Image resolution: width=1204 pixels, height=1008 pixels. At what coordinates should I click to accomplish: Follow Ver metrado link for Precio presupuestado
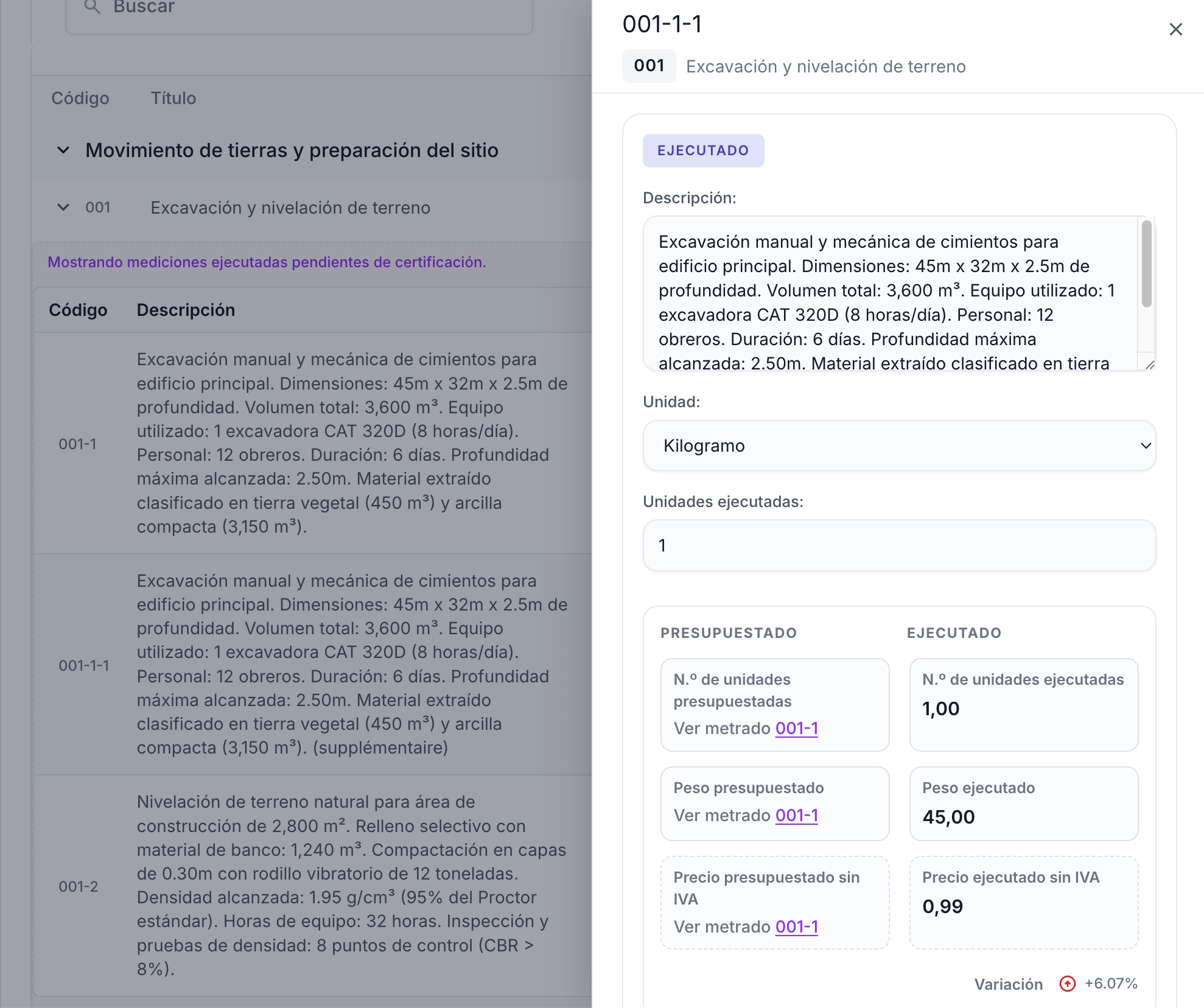click(796, 926)
